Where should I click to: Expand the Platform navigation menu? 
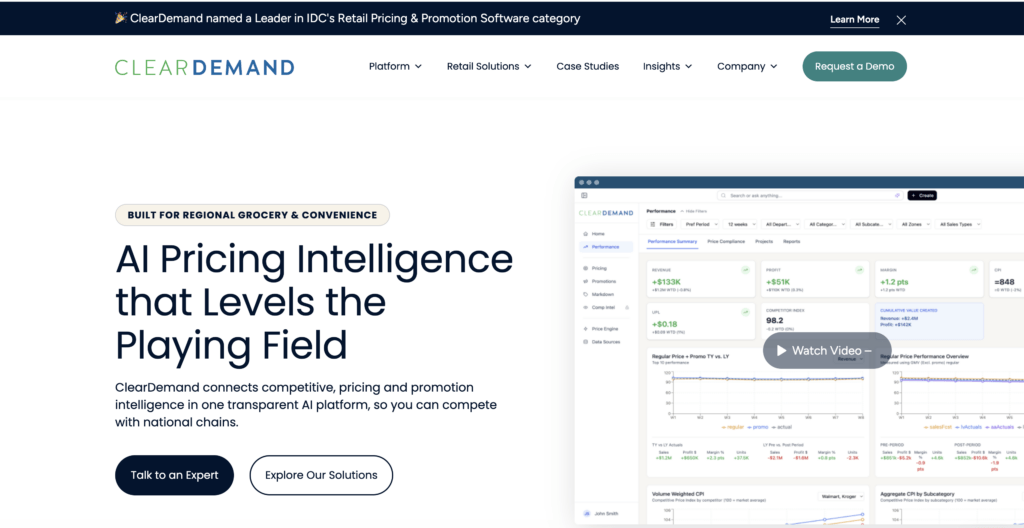[395, 66]
